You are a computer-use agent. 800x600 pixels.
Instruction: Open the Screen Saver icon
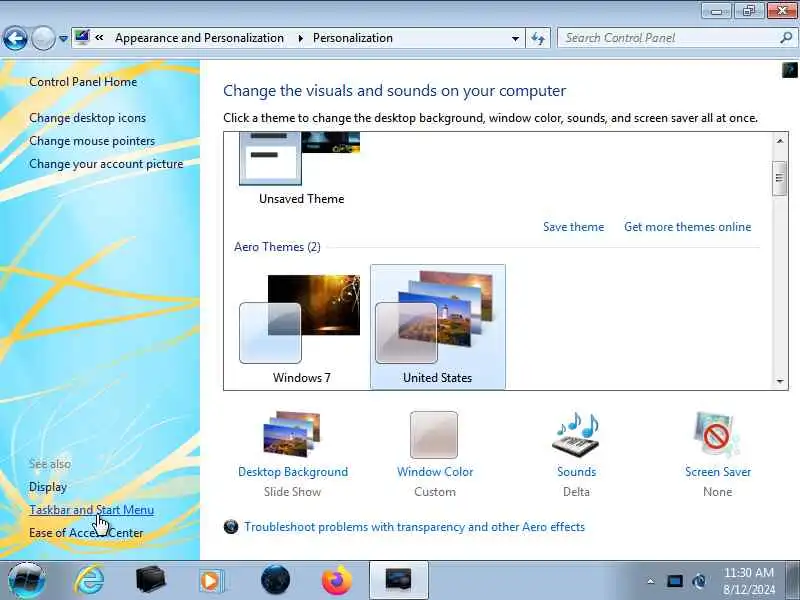pos(717,434)
